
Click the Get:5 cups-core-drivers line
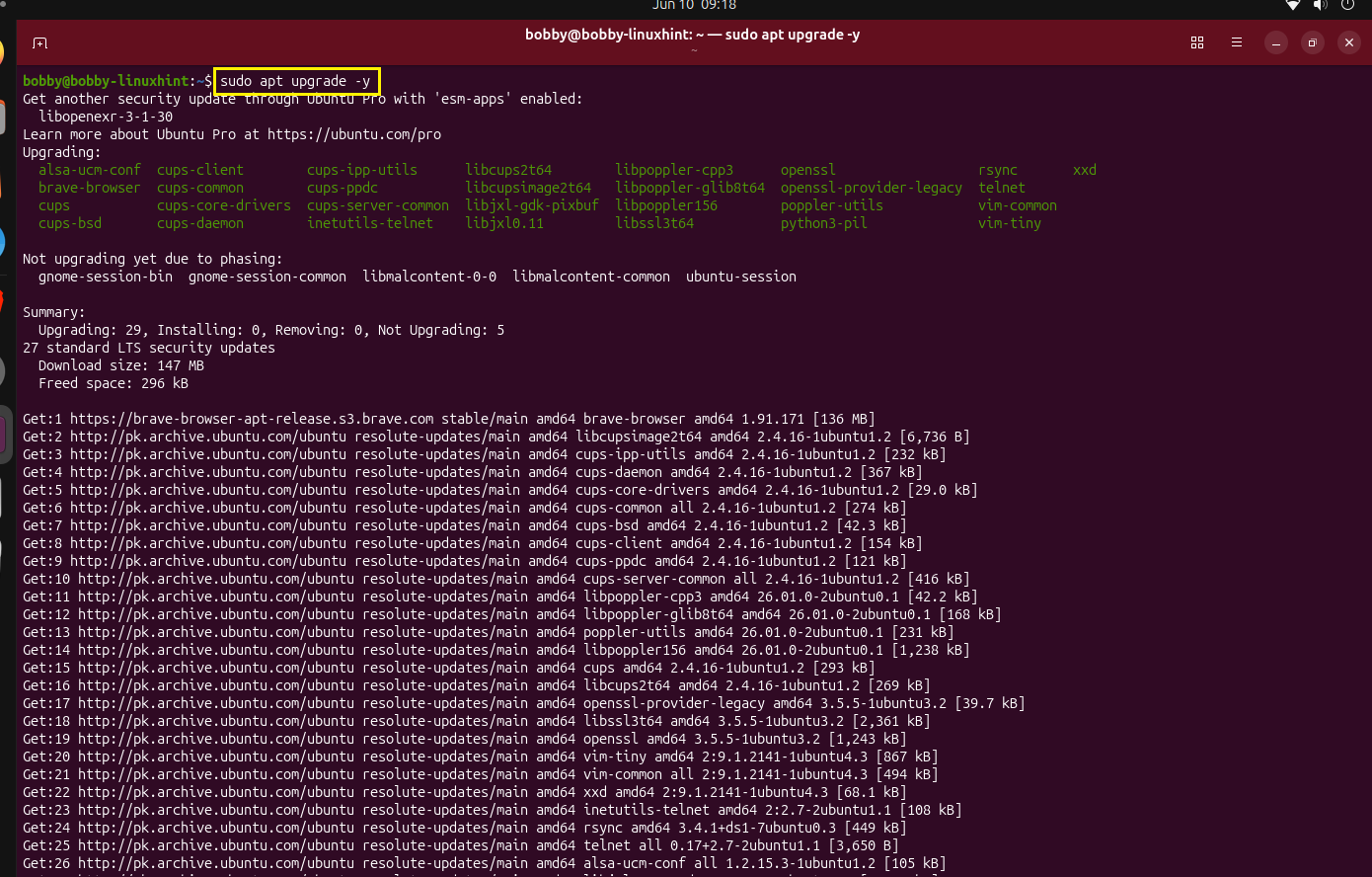500,490
